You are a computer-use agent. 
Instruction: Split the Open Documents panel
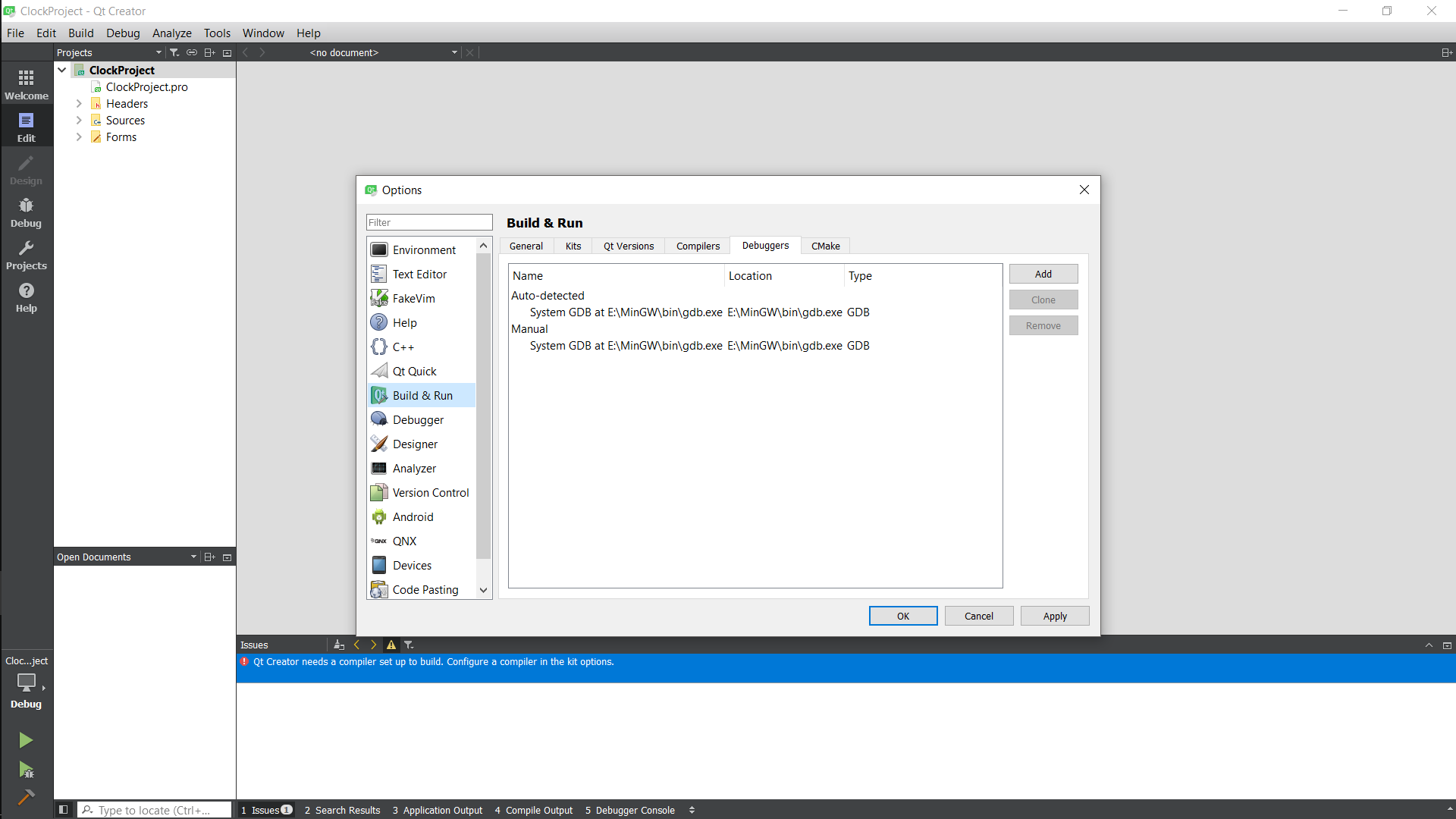(x=210, y=557)
